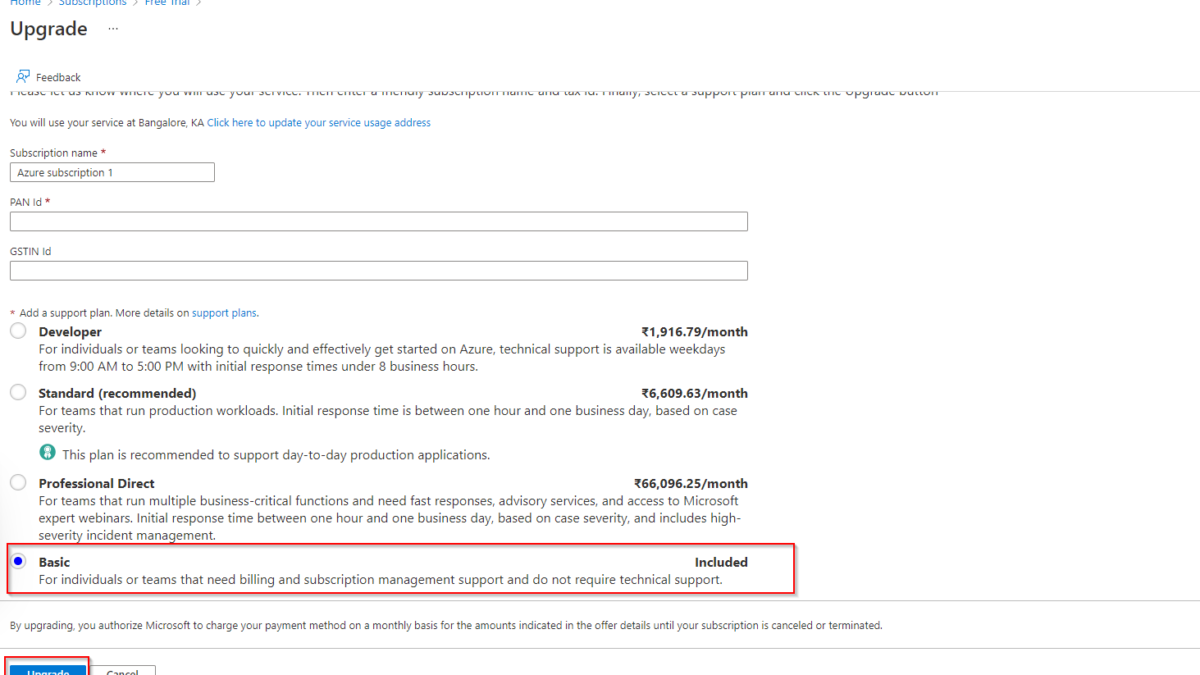
Task: Follow the support plans link
Action: click(x=224, y=313)
